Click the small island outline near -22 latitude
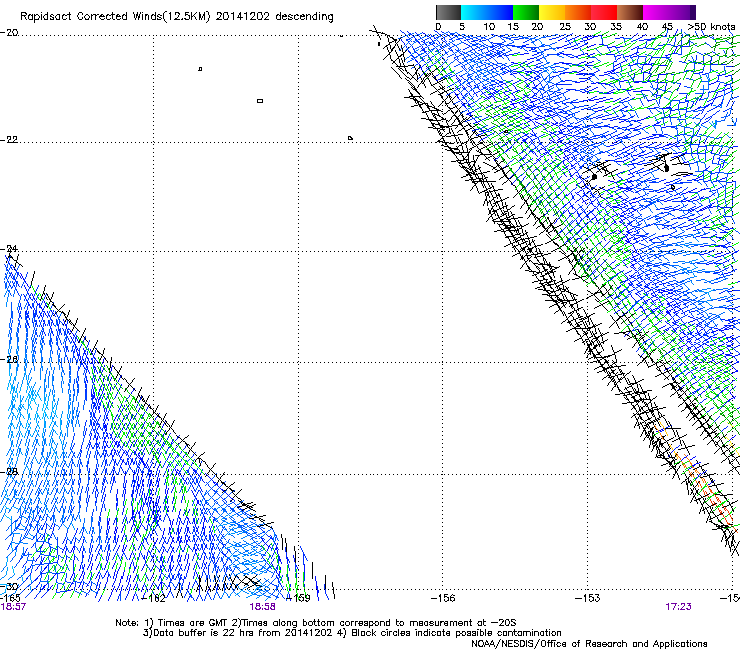The height and width of the screenshot is (650, 740). coord(350,138)
